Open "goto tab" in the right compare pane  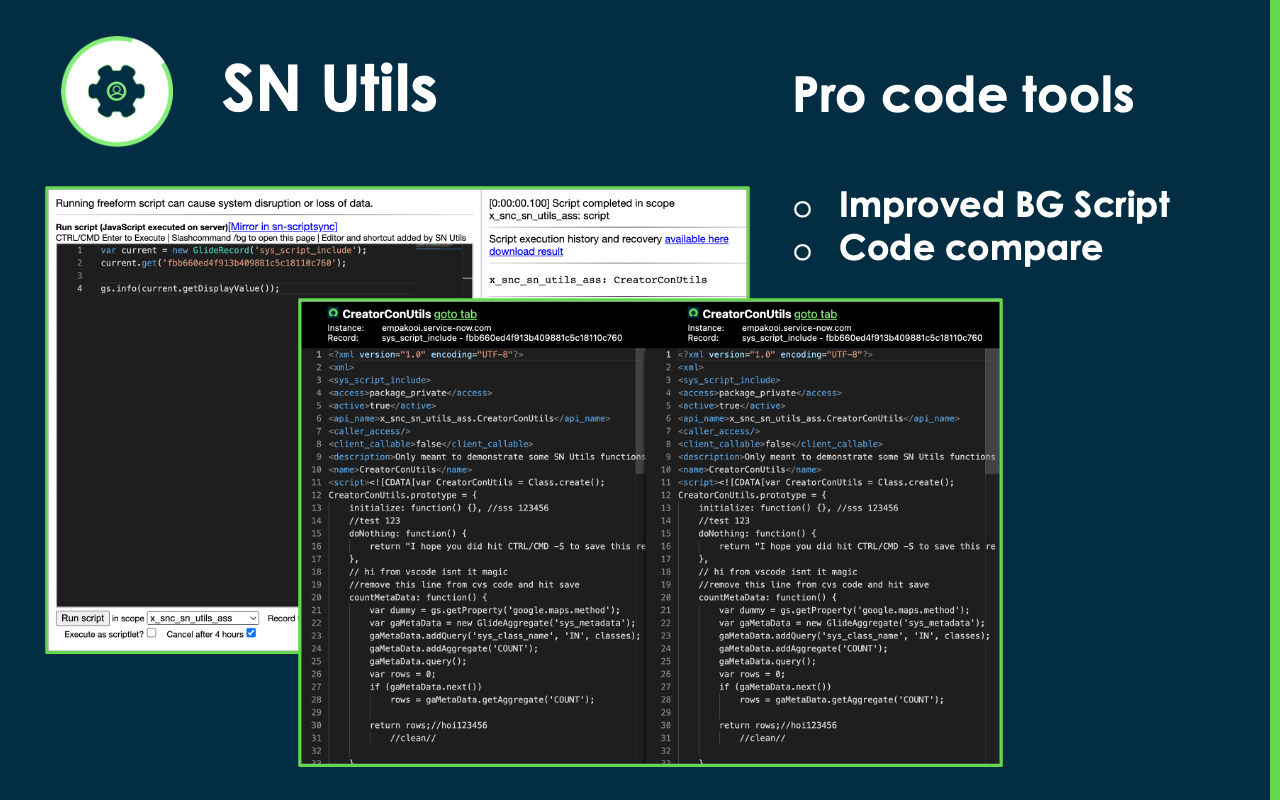pyautogui.click(x=816, y=313)
